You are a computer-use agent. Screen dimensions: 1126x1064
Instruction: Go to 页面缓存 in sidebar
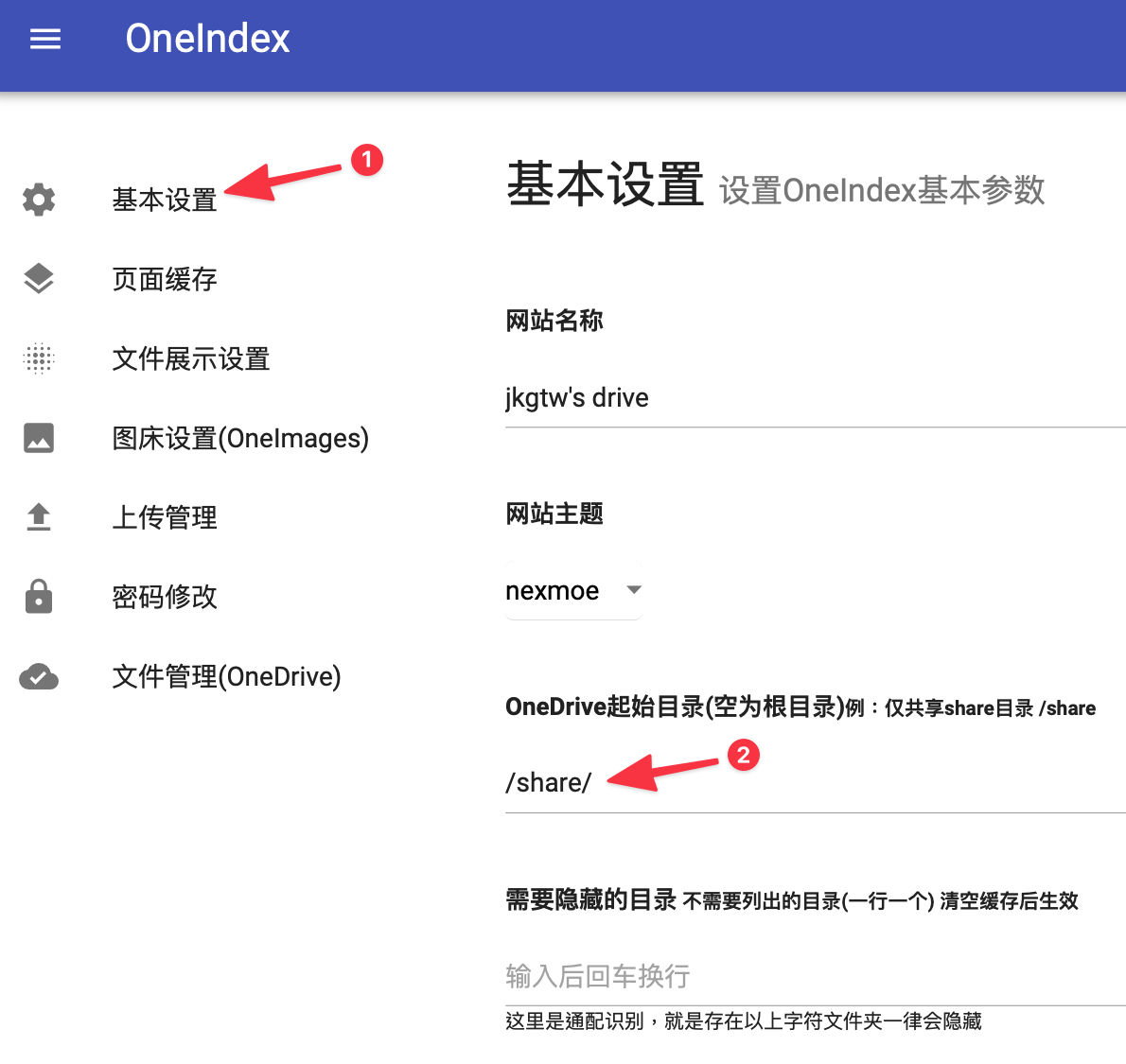tap(165, 279)
